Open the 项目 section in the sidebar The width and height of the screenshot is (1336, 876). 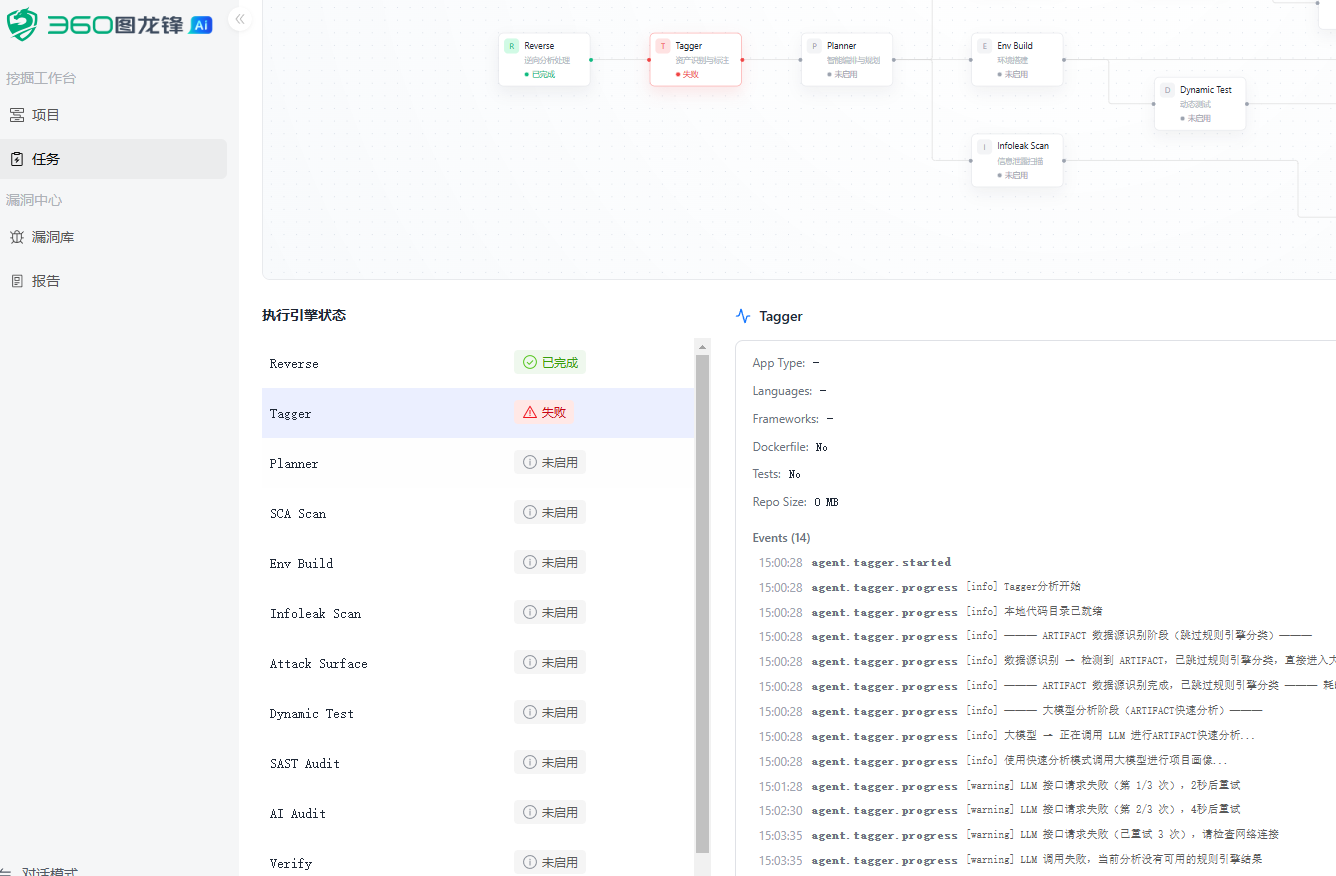tap(113, 115)
